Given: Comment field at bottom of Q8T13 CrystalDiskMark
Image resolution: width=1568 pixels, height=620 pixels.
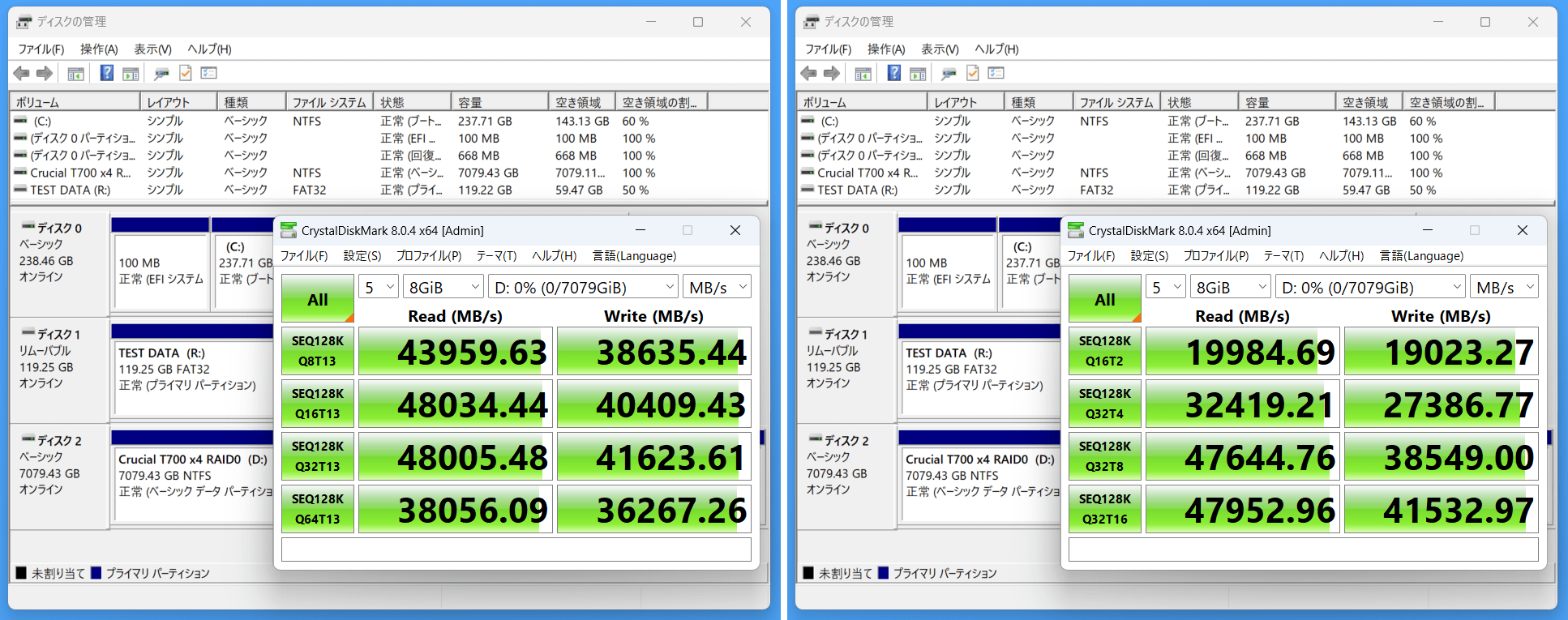Looking at the screenshot, I should tap(516, 549).
